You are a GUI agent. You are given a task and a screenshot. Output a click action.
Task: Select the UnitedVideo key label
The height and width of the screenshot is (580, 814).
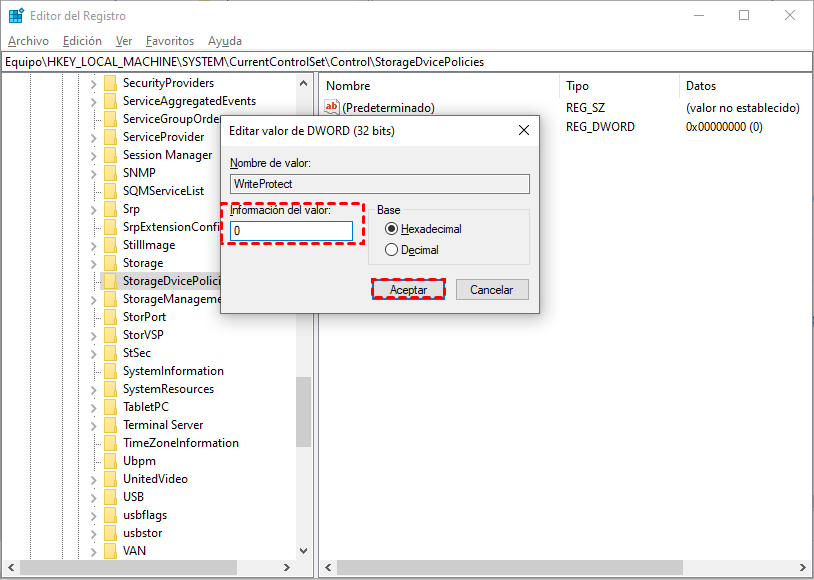tap(155, 479)
